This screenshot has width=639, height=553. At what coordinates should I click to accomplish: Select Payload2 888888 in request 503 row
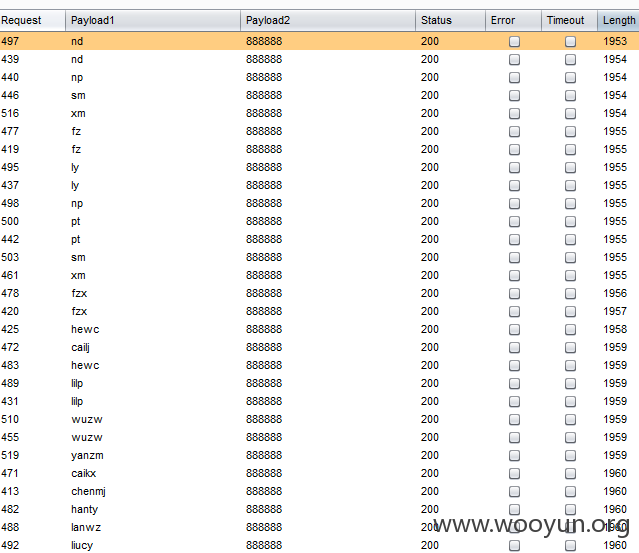pyautogui.click(x=264, y=258)
